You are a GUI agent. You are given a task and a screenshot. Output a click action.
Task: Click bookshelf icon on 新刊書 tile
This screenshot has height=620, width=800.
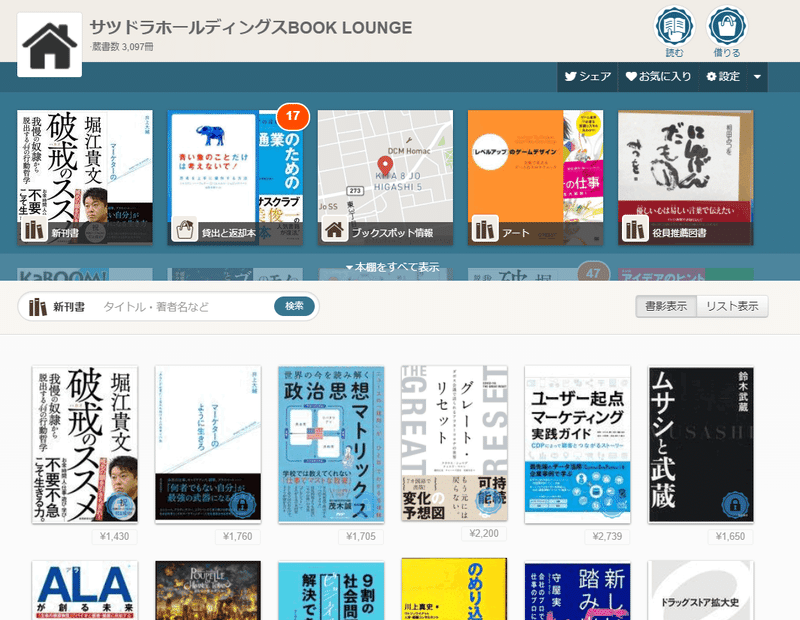(x=34, y=229)
